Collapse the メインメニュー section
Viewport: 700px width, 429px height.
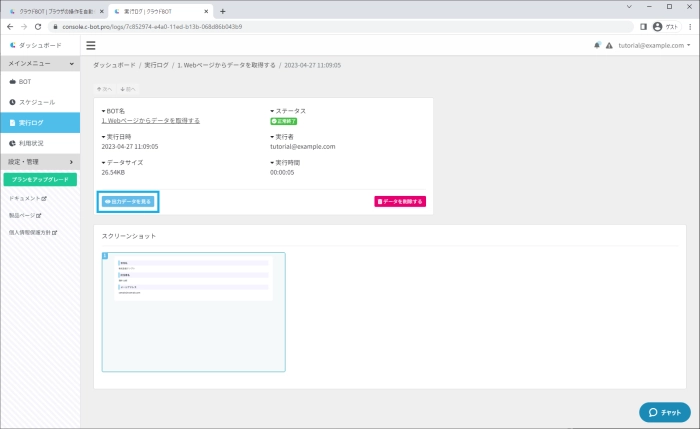40,63
